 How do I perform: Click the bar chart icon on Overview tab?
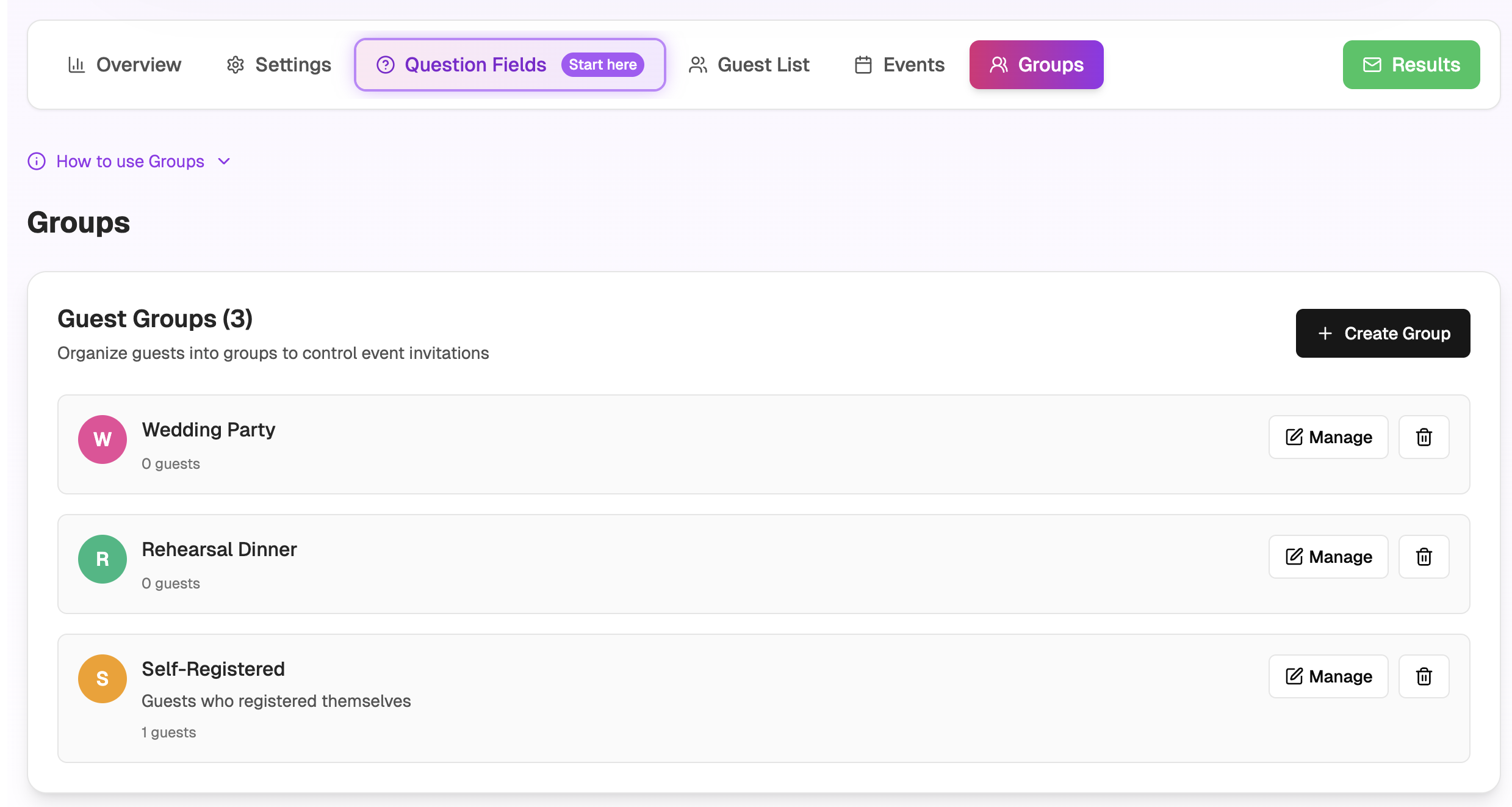pos(76,64)
